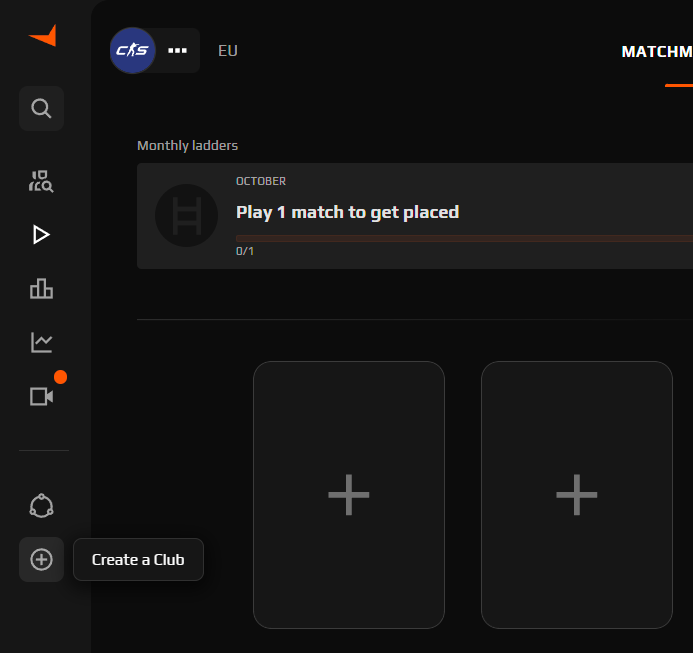Click the ladder icon in October card
The width and height of the screenshot is (693, 653).
[x=187, y=216]
